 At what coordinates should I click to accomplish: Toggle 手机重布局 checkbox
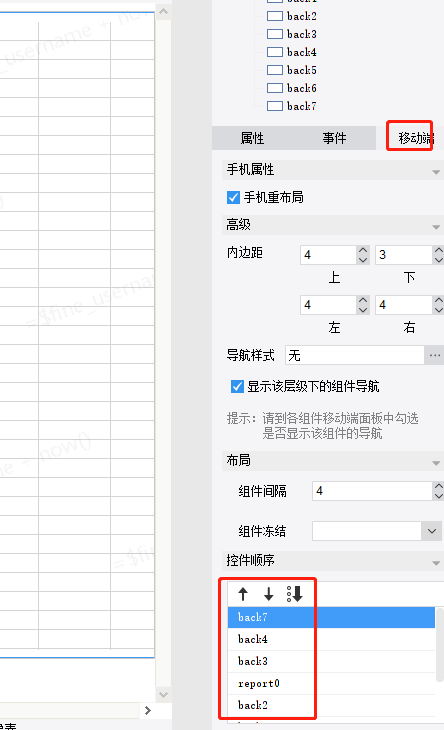pyautogui.click(x=234, y=197)
